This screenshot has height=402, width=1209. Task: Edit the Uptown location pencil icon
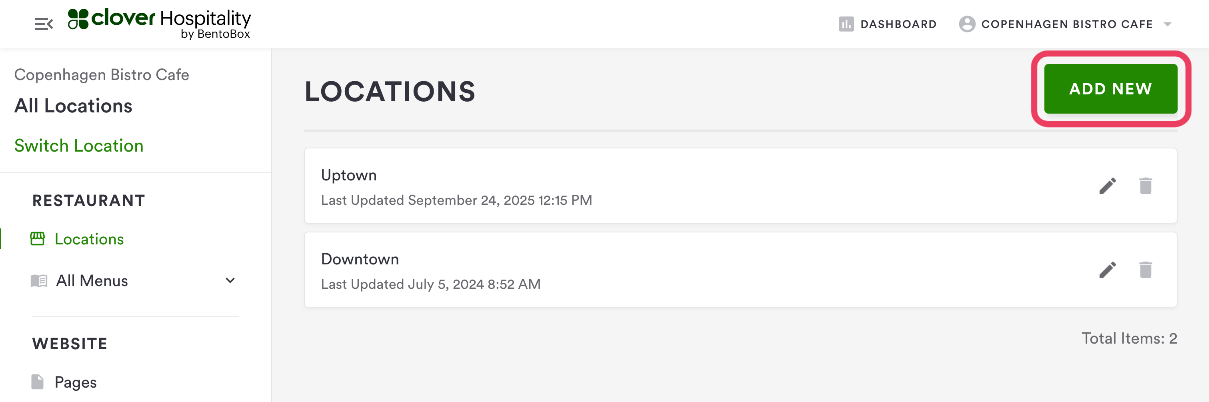click(x=1107, y=186)
